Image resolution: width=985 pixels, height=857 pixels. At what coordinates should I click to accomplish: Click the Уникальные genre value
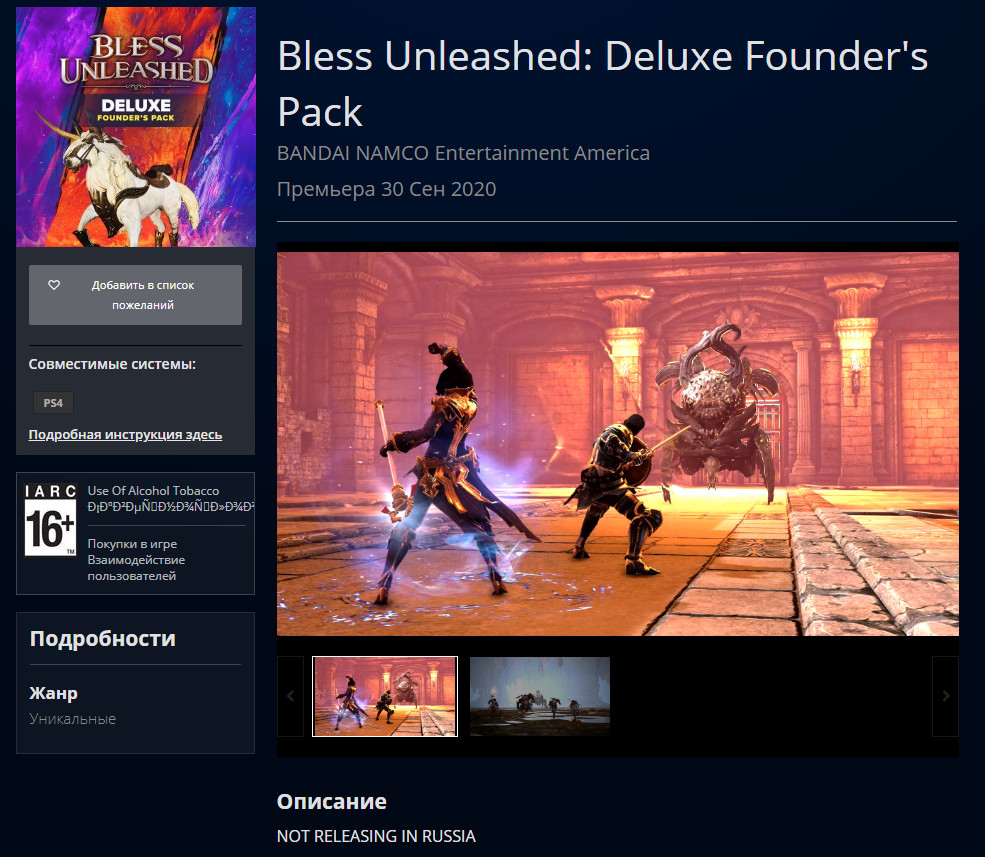click(x=72, y=719)
